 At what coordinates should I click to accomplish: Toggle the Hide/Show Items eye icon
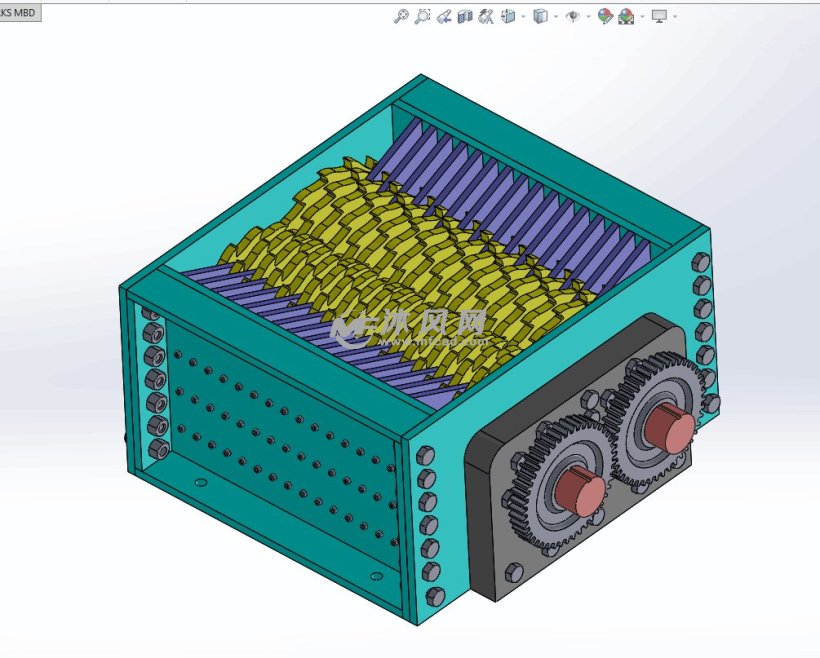coord(574,15)
